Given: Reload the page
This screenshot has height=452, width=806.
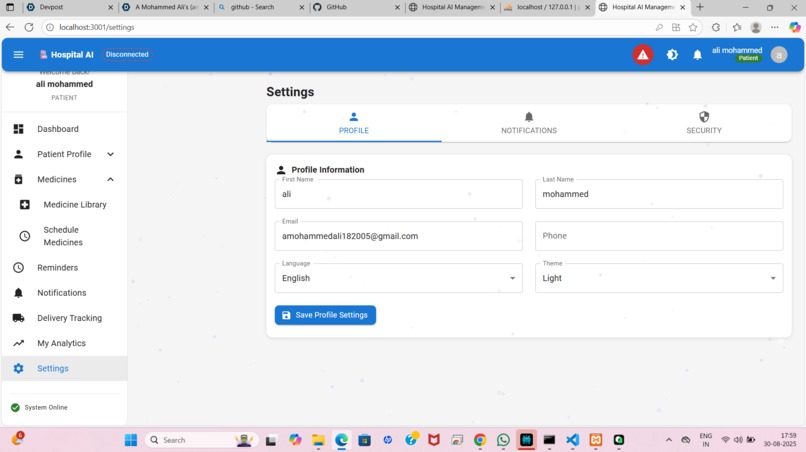Looking at the screenshot, I should tap(29, 27).
